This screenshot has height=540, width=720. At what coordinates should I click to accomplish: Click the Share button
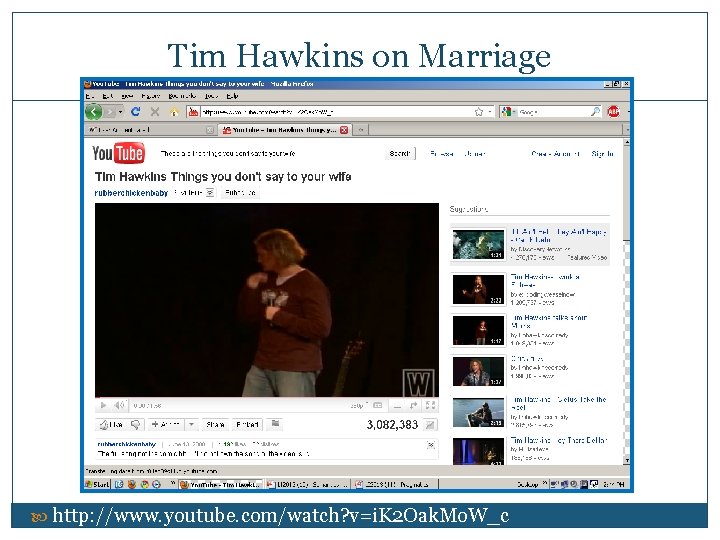215,425
